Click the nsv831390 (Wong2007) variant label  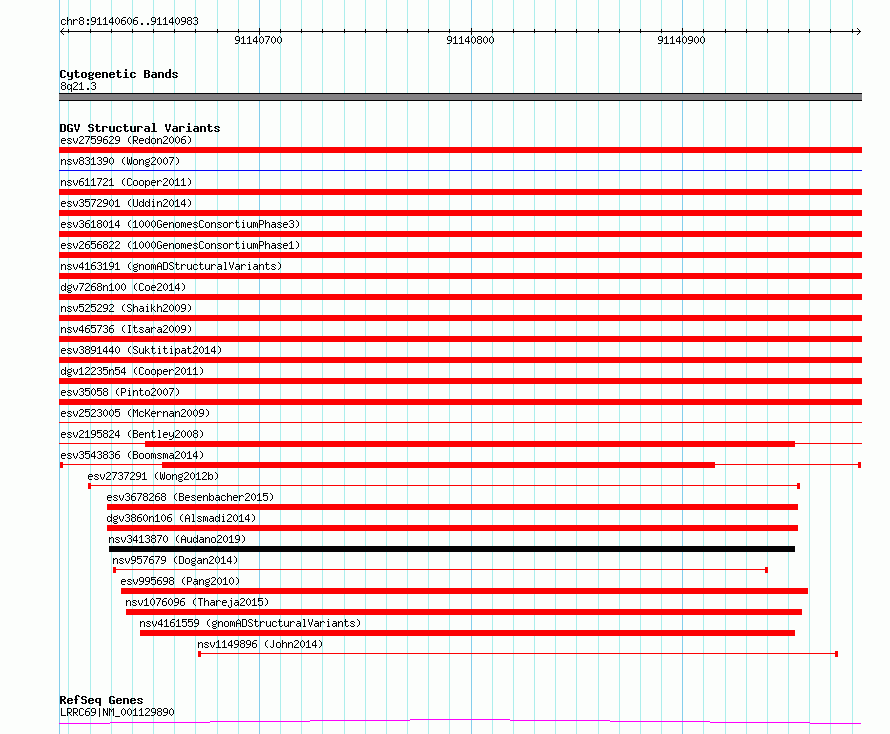(x=120, y=161)
